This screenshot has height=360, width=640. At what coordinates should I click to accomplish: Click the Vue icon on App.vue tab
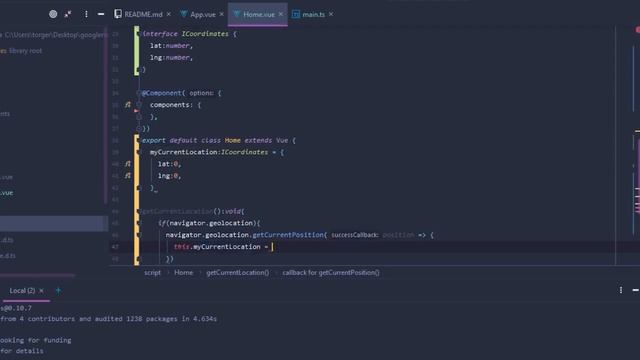[184, 14]
